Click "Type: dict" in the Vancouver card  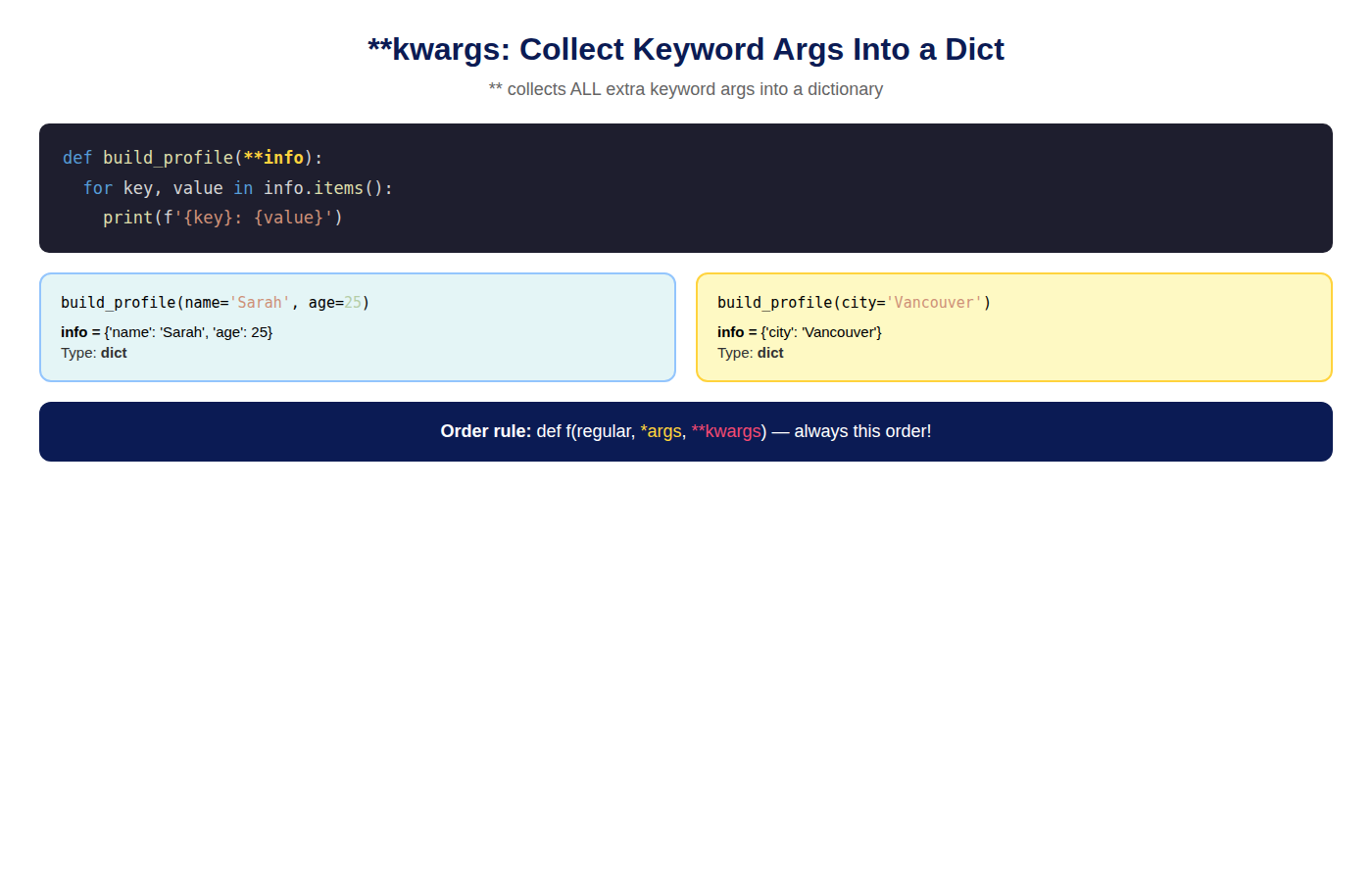(x=751, y=353)
